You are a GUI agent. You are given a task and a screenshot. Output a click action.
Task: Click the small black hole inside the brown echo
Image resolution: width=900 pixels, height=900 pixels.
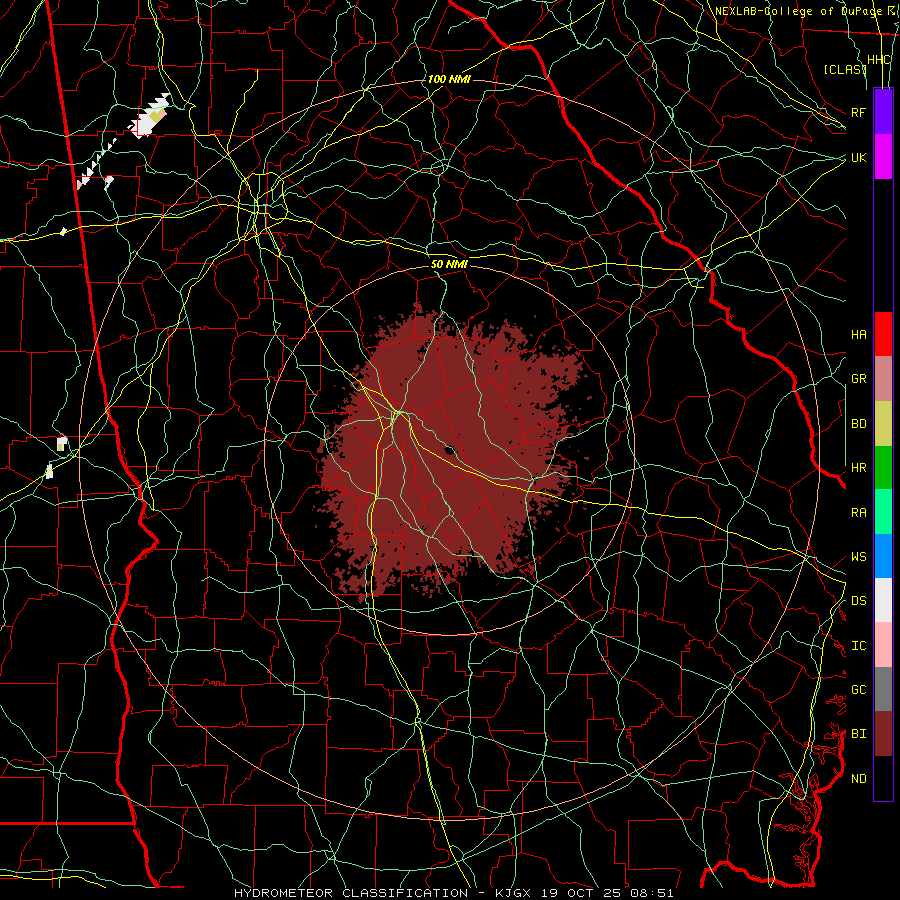tap(450, 450)
